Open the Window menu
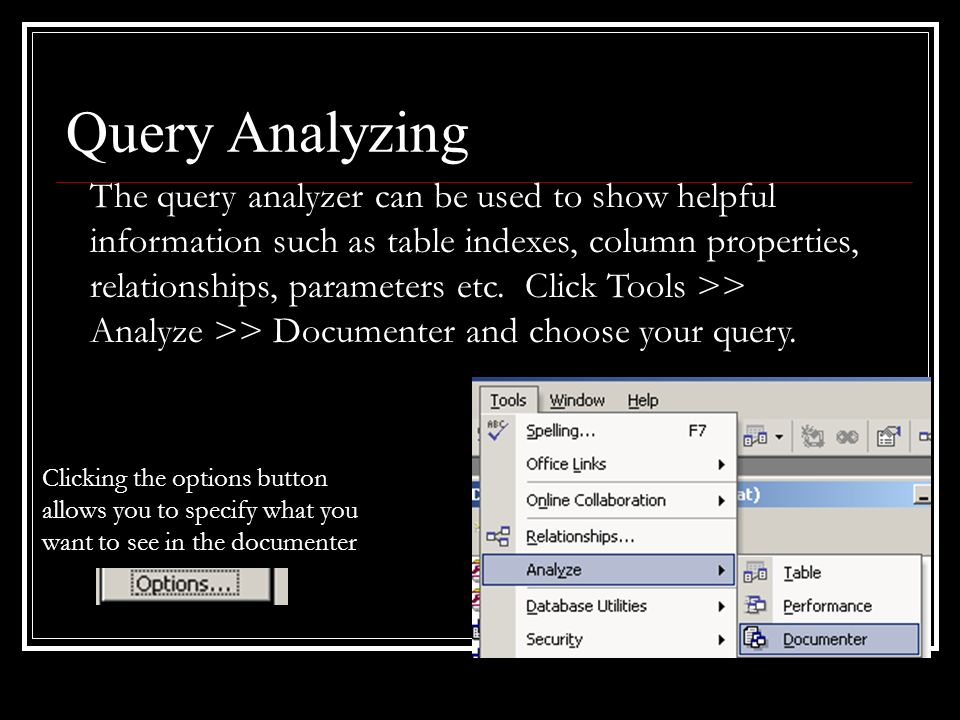This screenshot has height=720, width=960. [577, 400]
